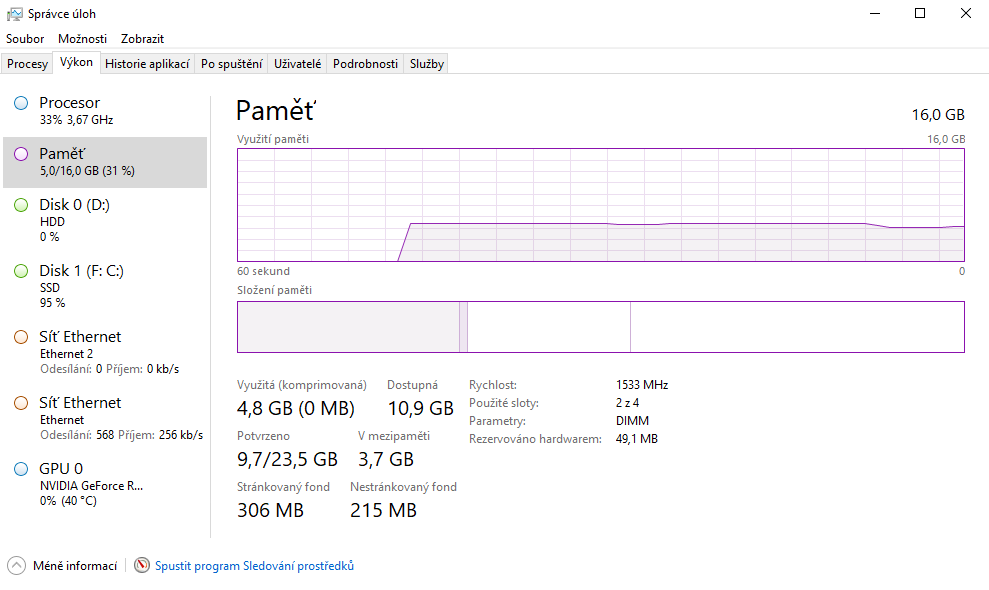
Task: Switch to the Historie aplikací tab
Action: pos(147,64)
